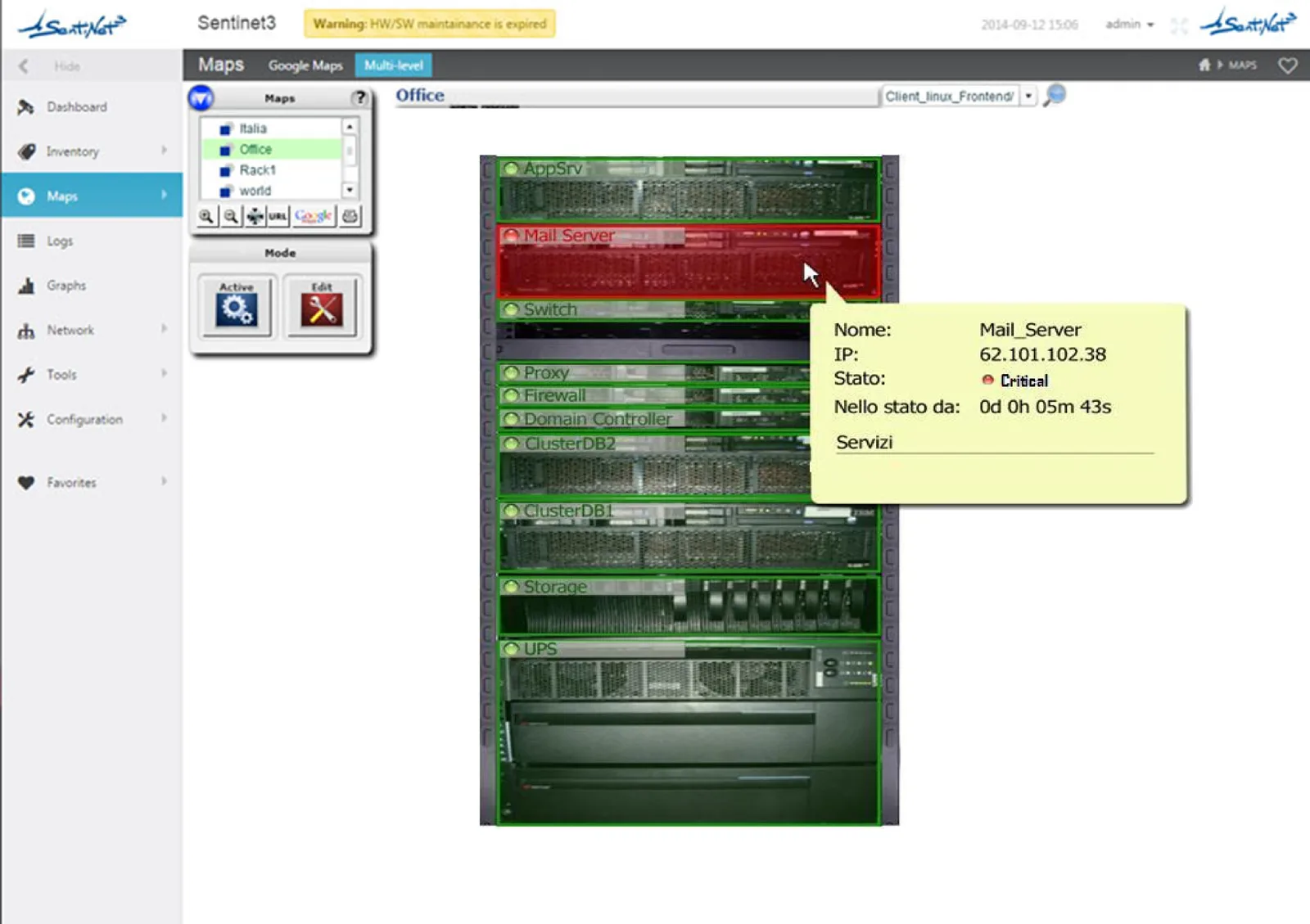
Task: Collapse the Maps panel with the blue arrow
Action: (x=201, y=98)
